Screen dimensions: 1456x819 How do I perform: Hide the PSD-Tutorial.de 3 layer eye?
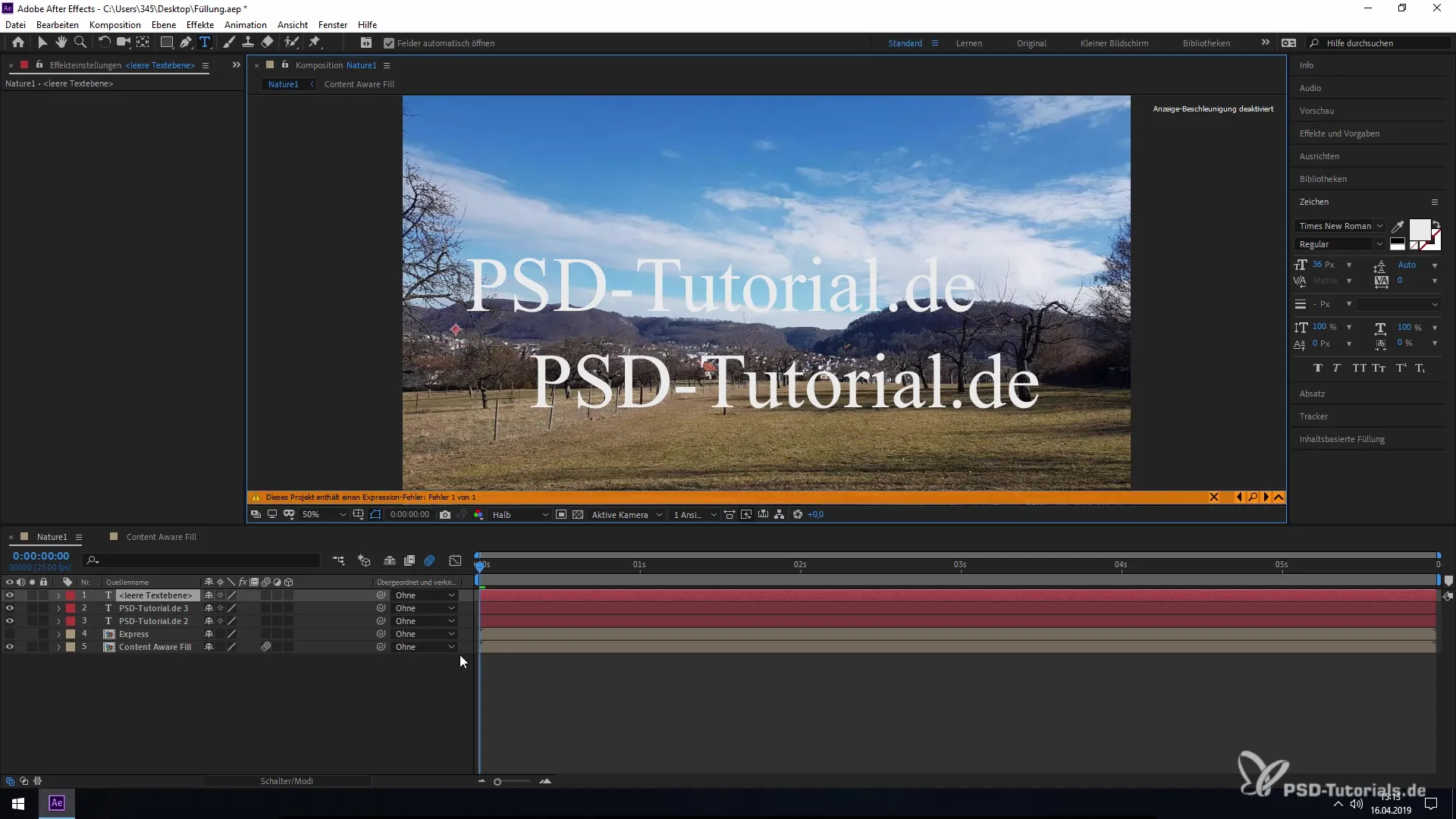[x=9, y=608]
